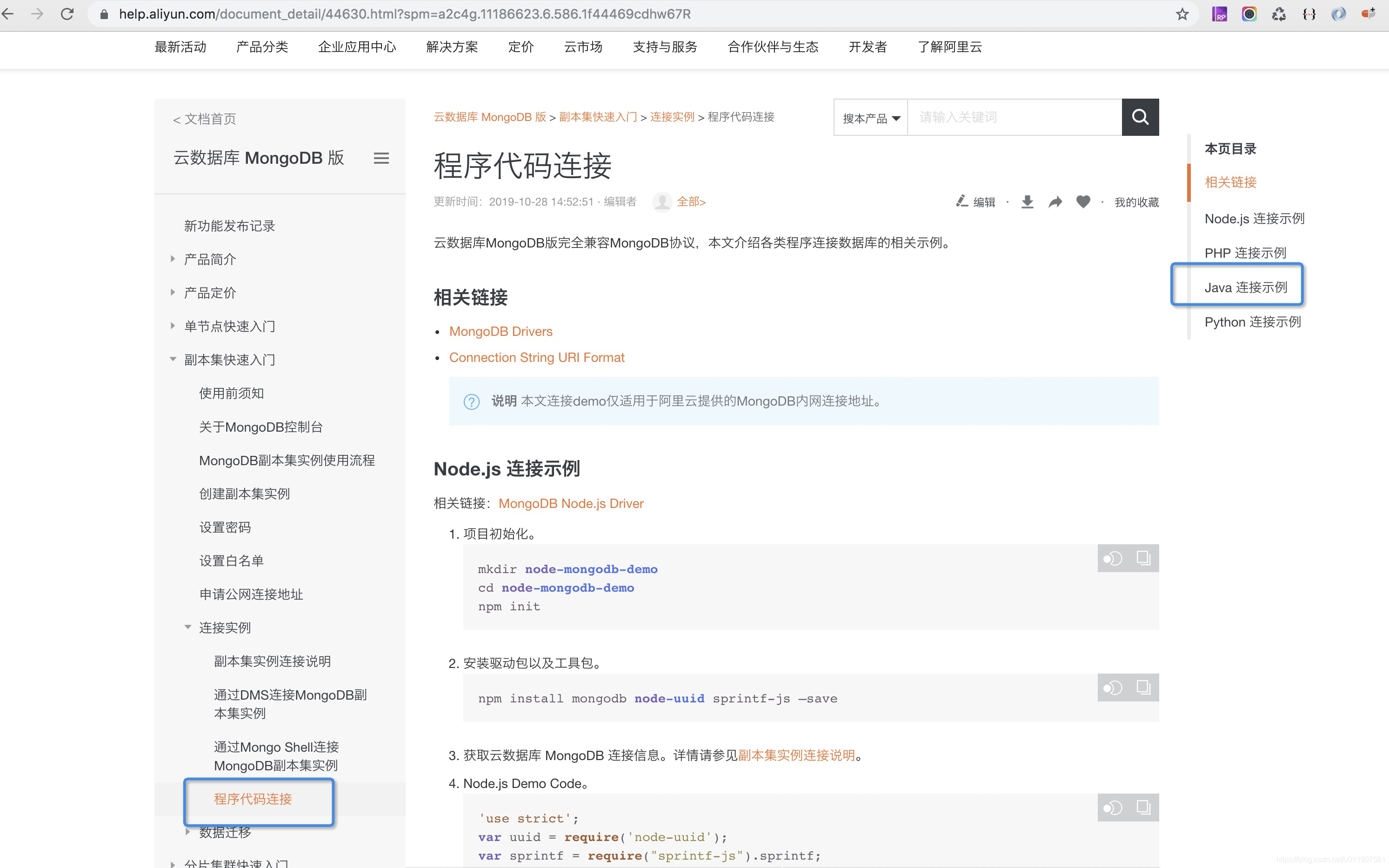Favorite the article with heart icon
This screenshot has width=1389, height=868.
click(1083, 201)
